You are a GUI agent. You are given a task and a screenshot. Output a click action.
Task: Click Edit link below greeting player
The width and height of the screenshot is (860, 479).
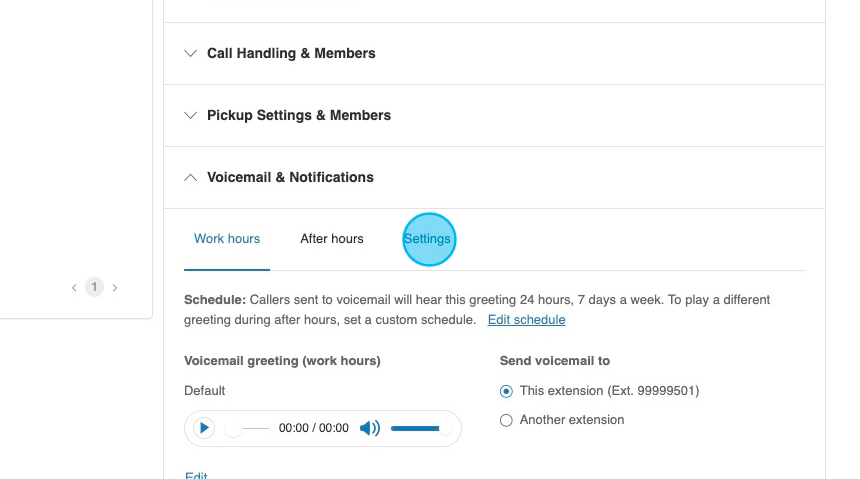point(196,475)
